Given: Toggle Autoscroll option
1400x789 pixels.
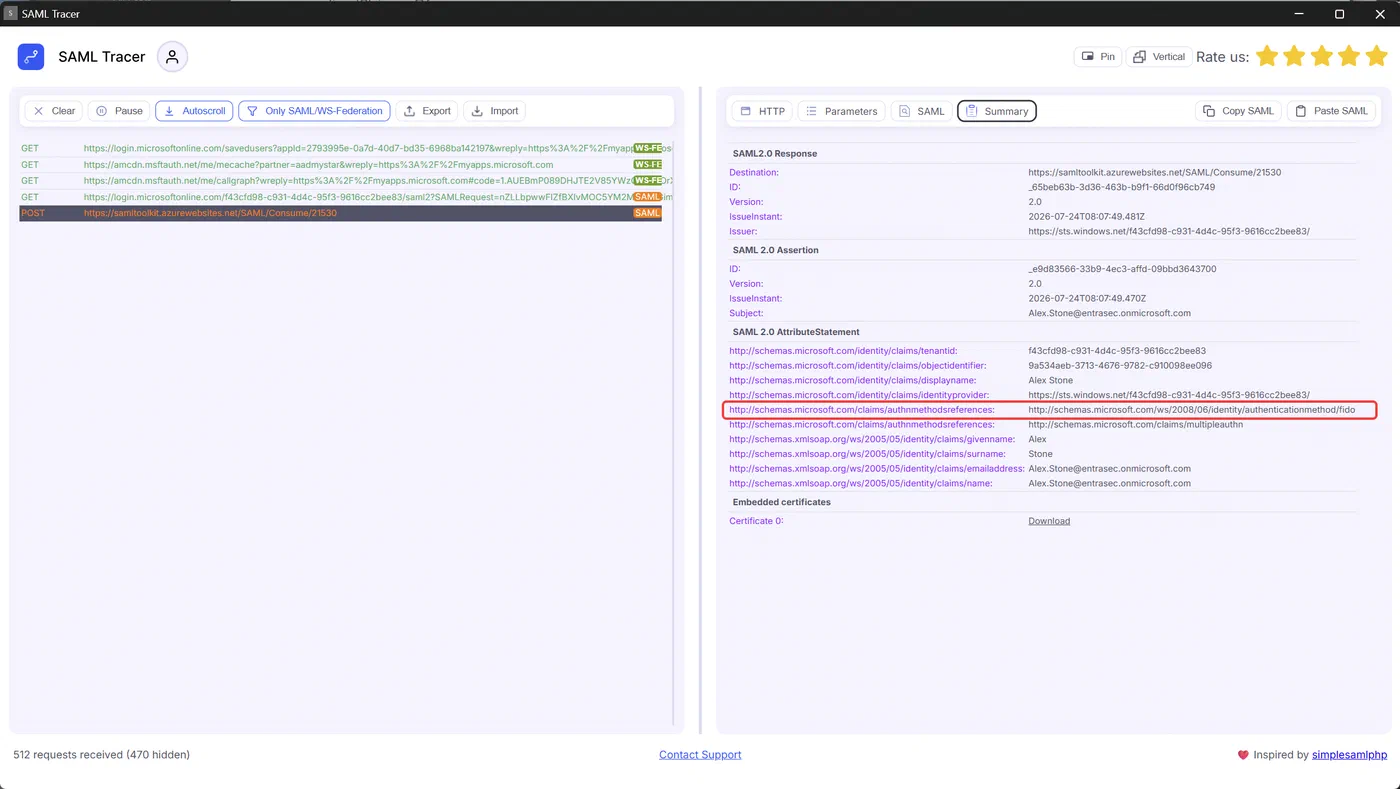Looking at the screenshot, I should (x=194, y=111).
